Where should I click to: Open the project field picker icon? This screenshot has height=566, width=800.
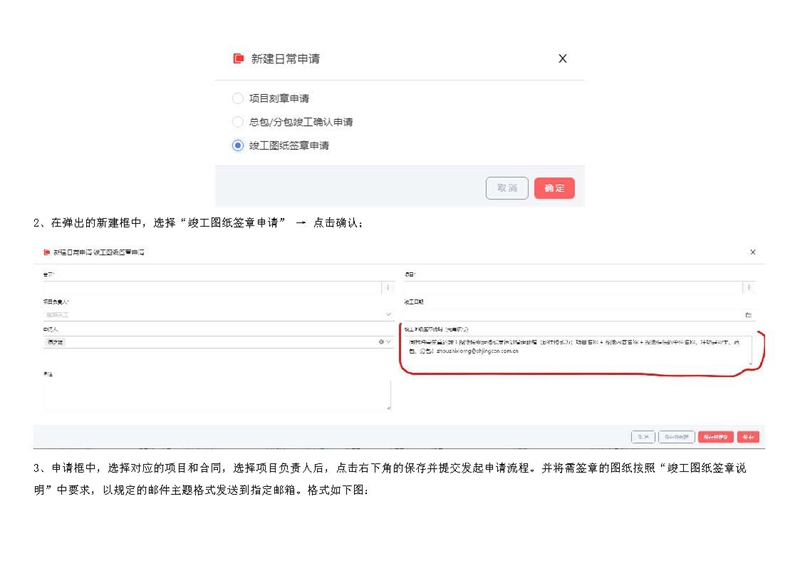[386, 287]
